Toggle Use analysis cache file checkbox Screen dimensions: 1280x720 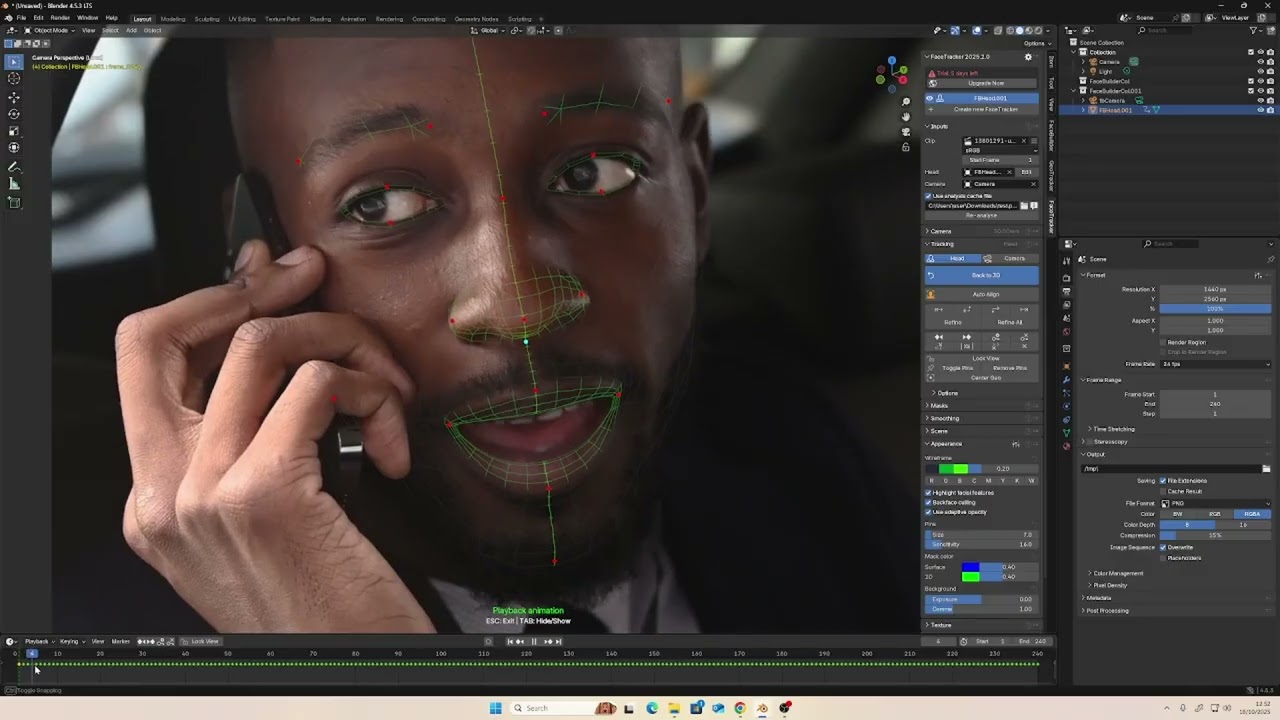point(929,196)
